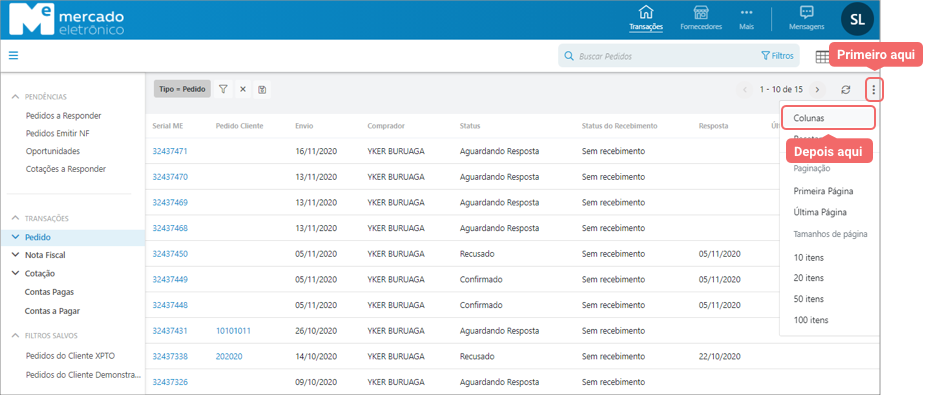
Task: Select Primeira Página in the menu
Action: 824,192
